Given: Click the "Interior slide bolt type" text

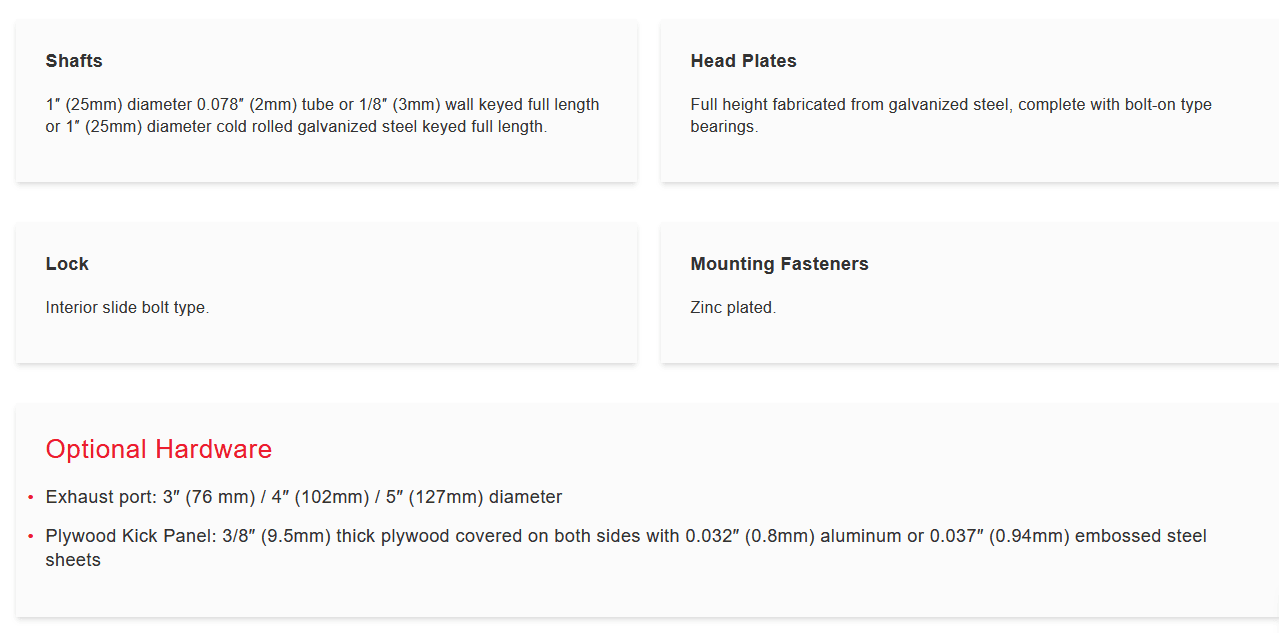Looking at the screenshot, I should (x=127, y=308).
